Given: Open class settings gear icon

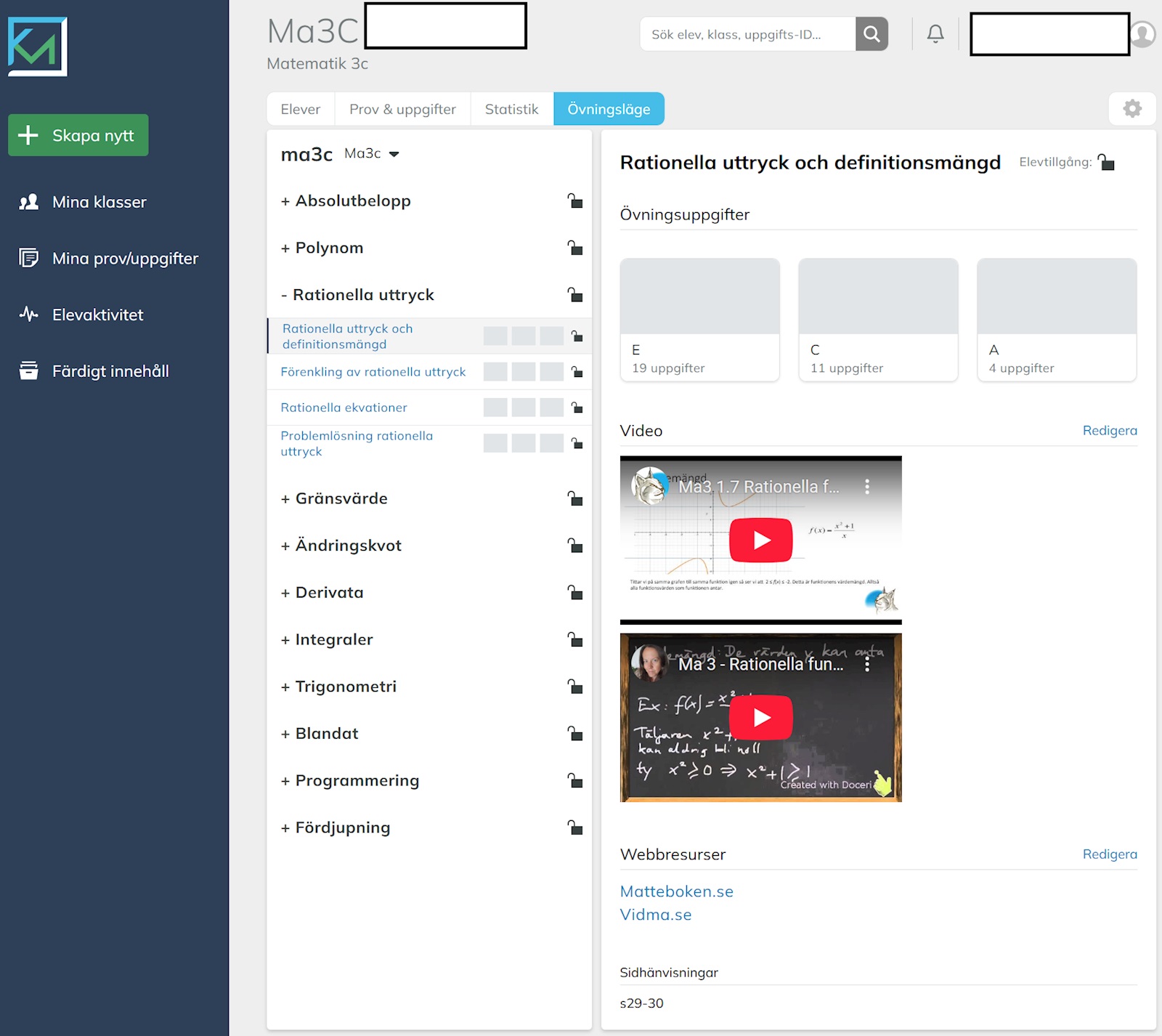Looking at the screenshot, I should pyautogui.click(x=1131, y=109).
